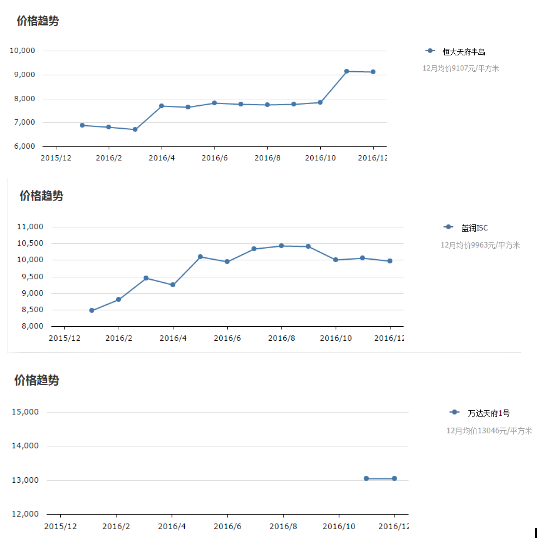
Task: Click the first data point in top chart
Action: pyautogui.click(x=82, y=125)
